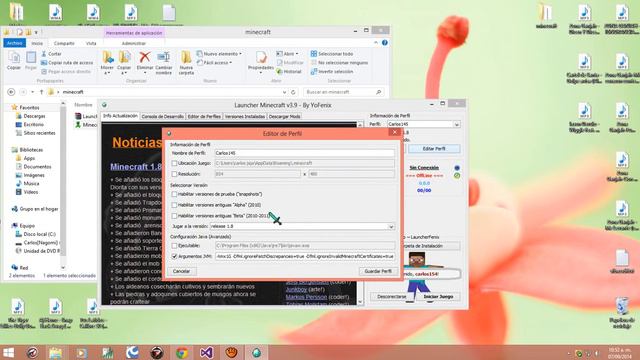Click the Buscar en minecraft search box

[x=343, y=92]
